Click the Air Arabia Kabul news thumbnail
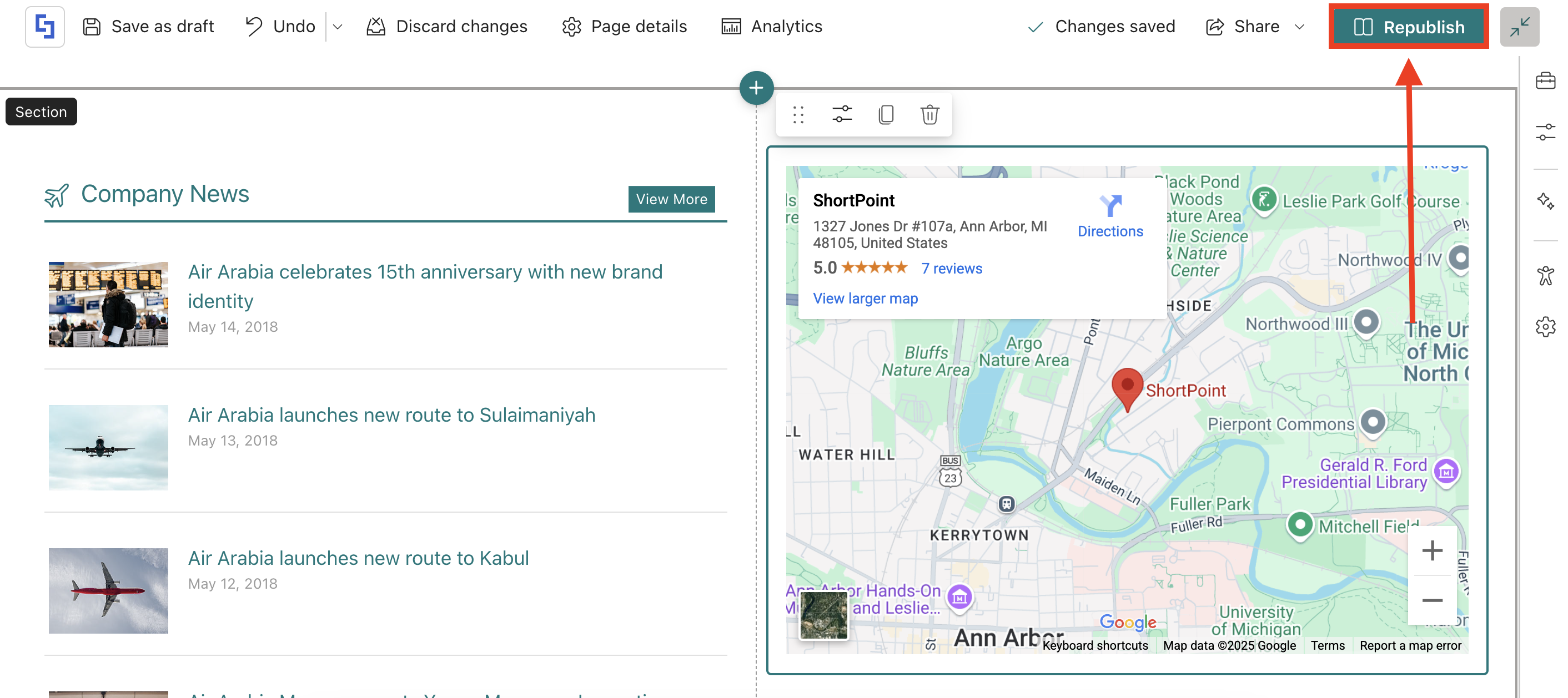1568x698 pixels. click(x=108, y=590)
